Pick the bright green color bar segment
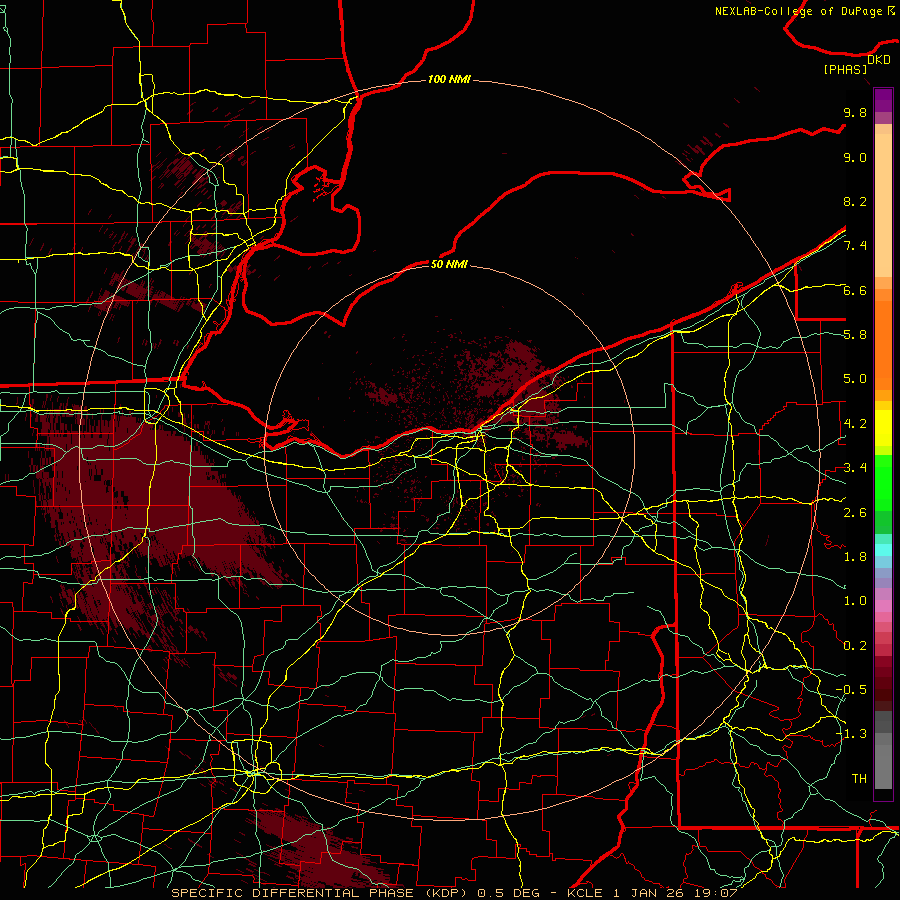Viewport: 900px width, 900px height. point(883,483)
